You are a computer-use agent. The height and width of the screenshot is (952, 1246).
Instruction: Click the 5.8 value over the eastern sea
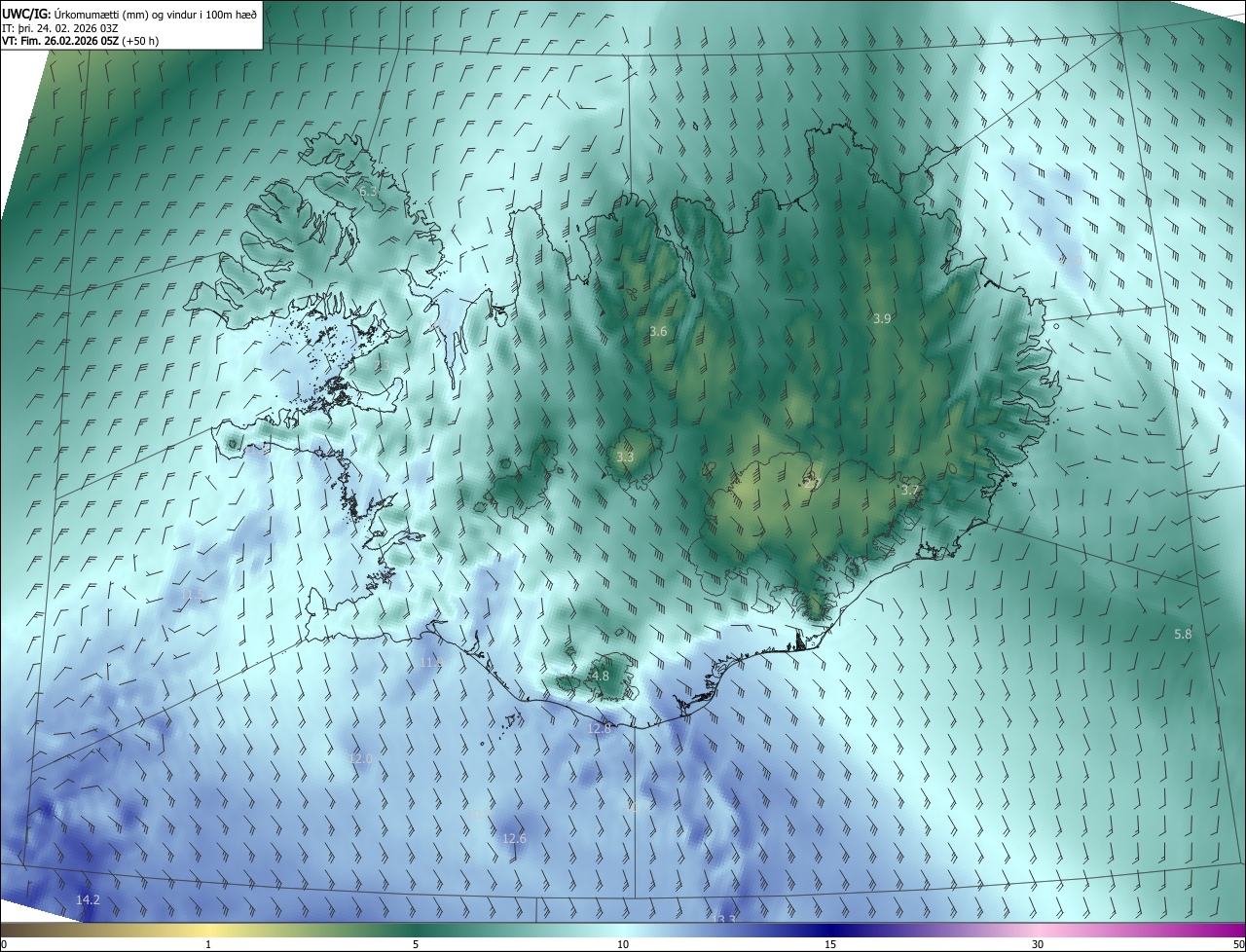click(1183, 634)
